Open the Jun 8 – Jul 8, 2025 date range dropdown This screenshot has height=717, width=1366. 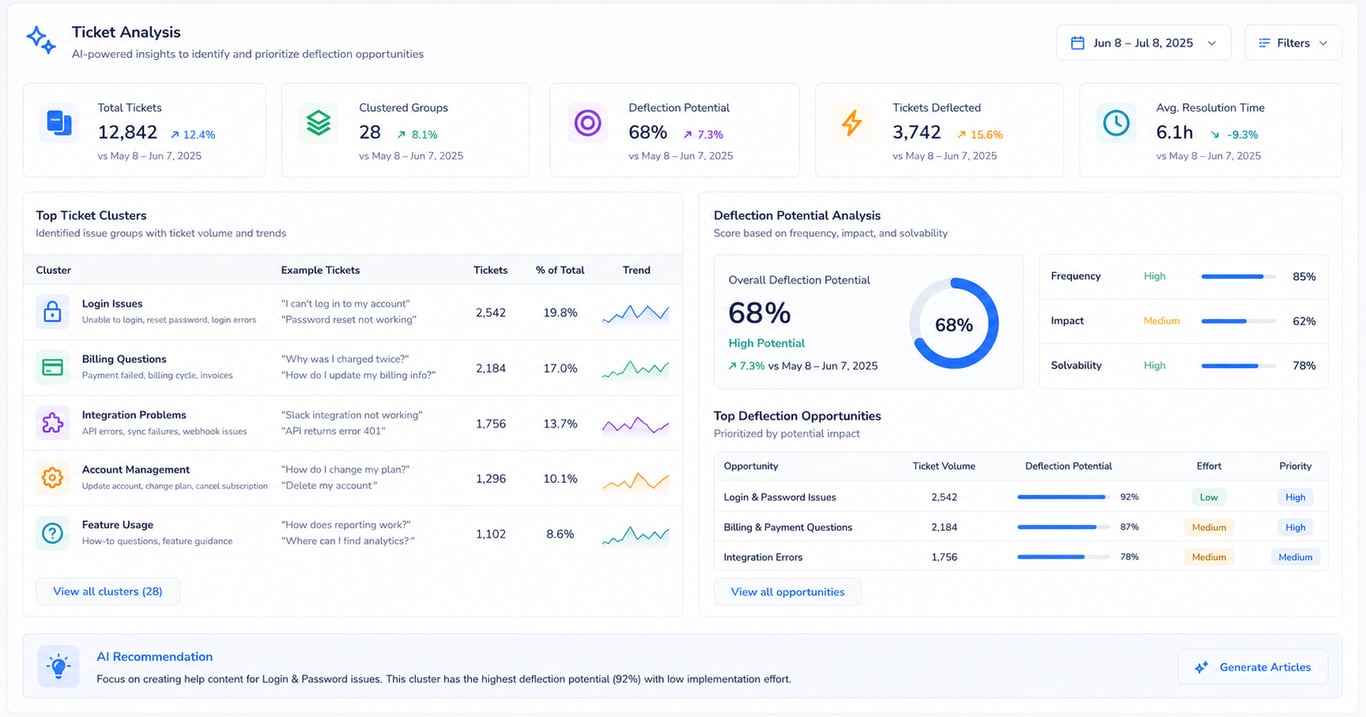click(x=1144, y=43)
